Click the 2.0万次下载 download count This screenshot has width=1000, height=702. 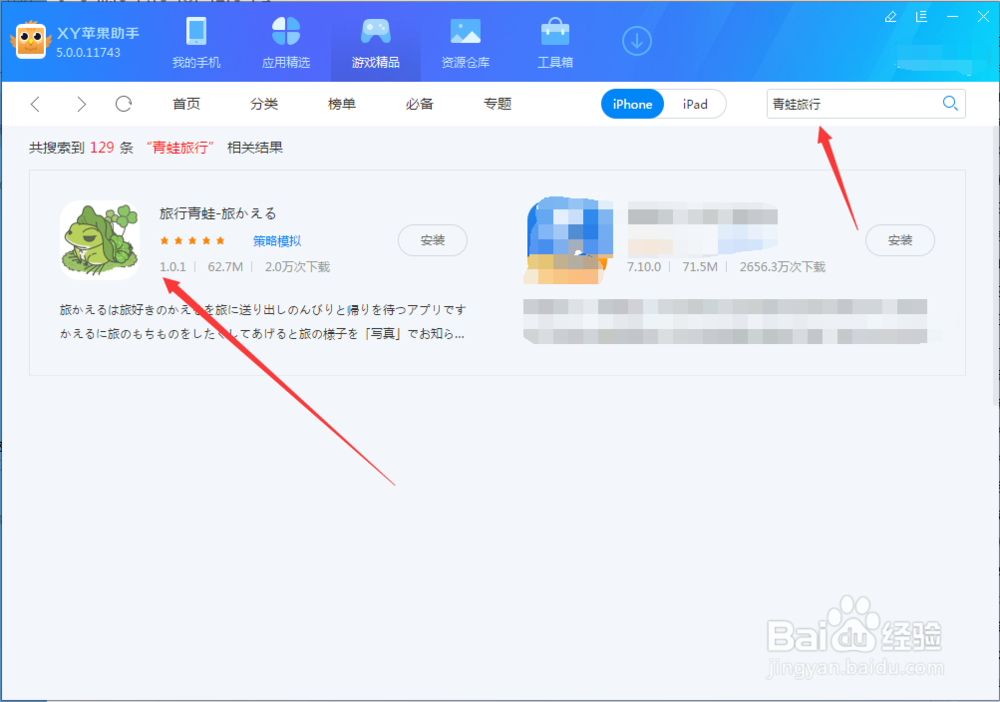[x=297, y=267]
